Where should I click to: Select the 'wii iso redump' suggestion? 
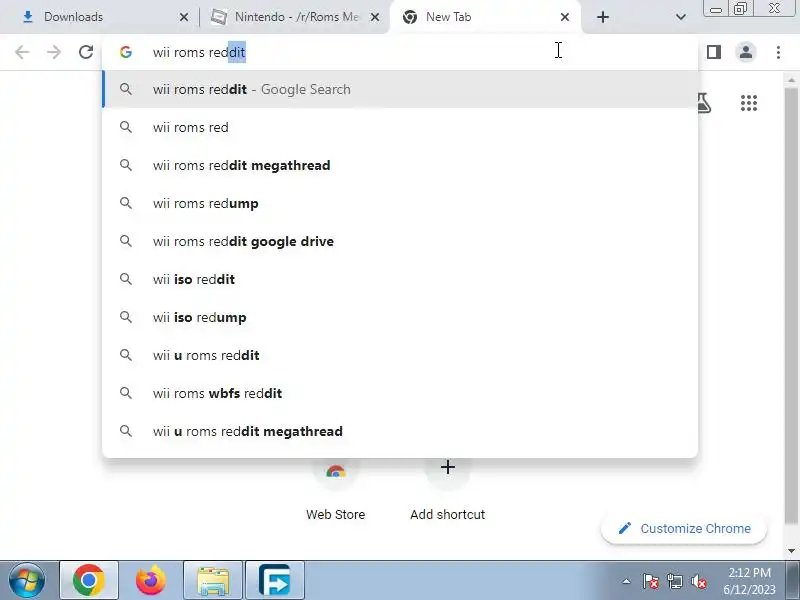(400, 317)
